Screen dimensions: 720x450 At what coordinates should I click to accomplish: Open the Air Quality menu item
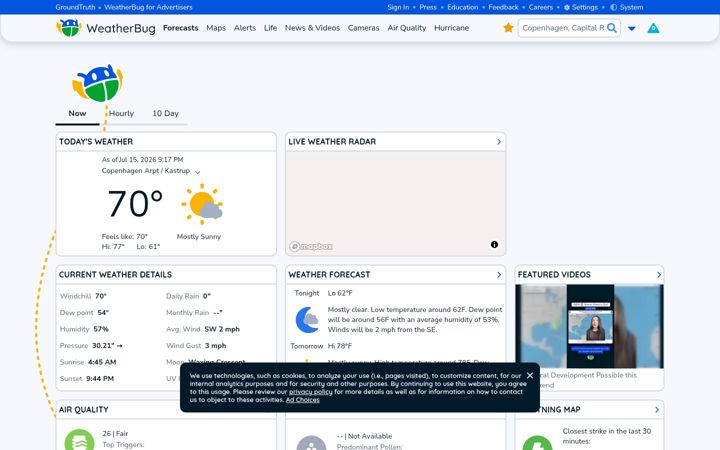[x=406, y=28]
